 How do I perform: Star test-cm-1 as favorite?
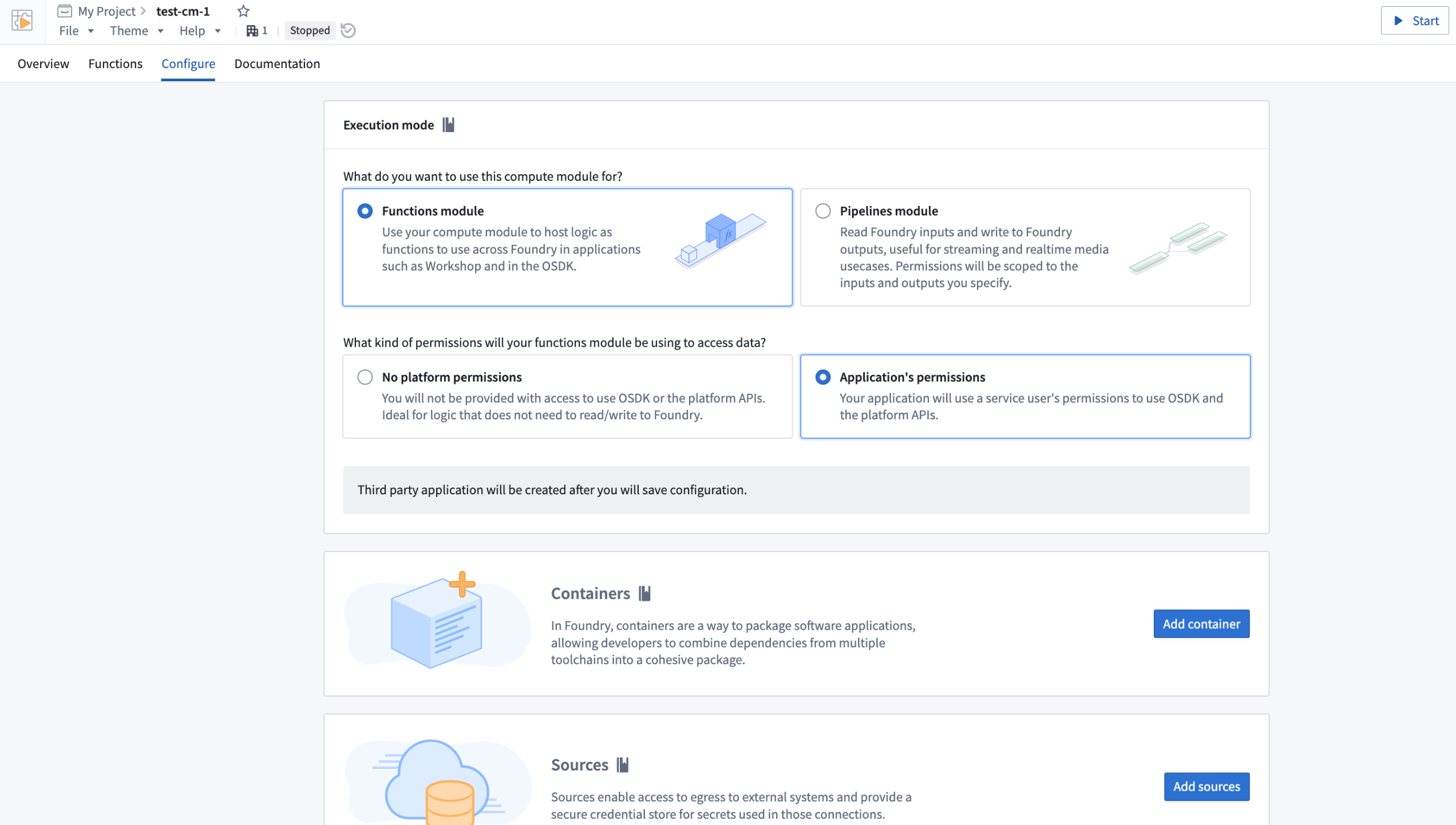[243, 11]
